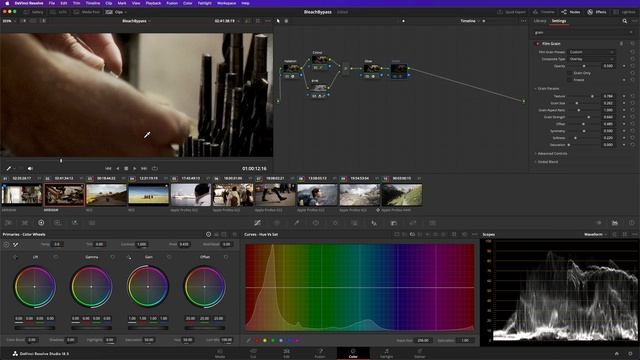The image size is (640, 360).
Task: Click Play forward in viewer transport
Action: (x=135, y=168)
